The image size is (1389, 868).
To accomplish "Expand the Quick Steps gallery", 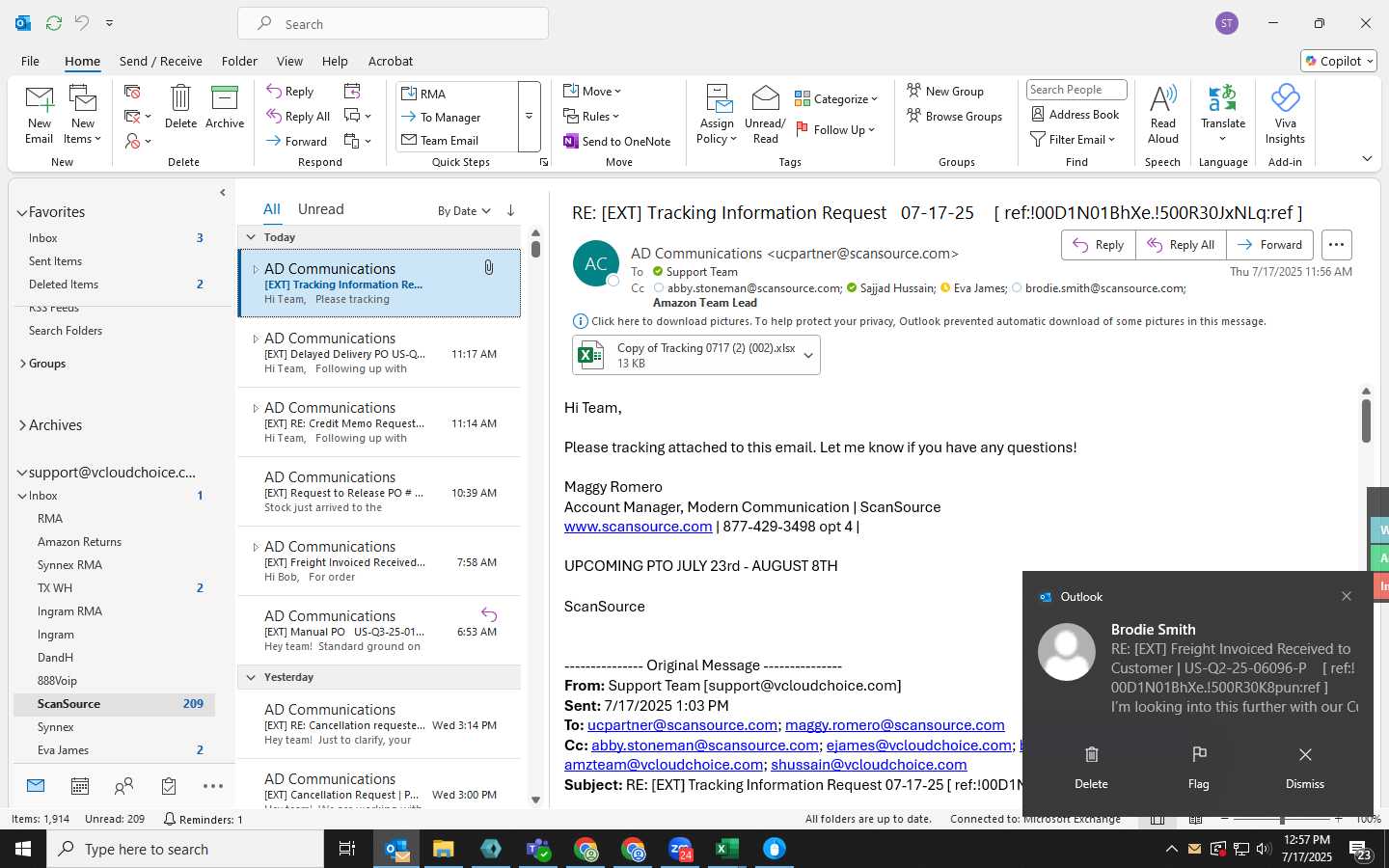I will coord(529,117).
